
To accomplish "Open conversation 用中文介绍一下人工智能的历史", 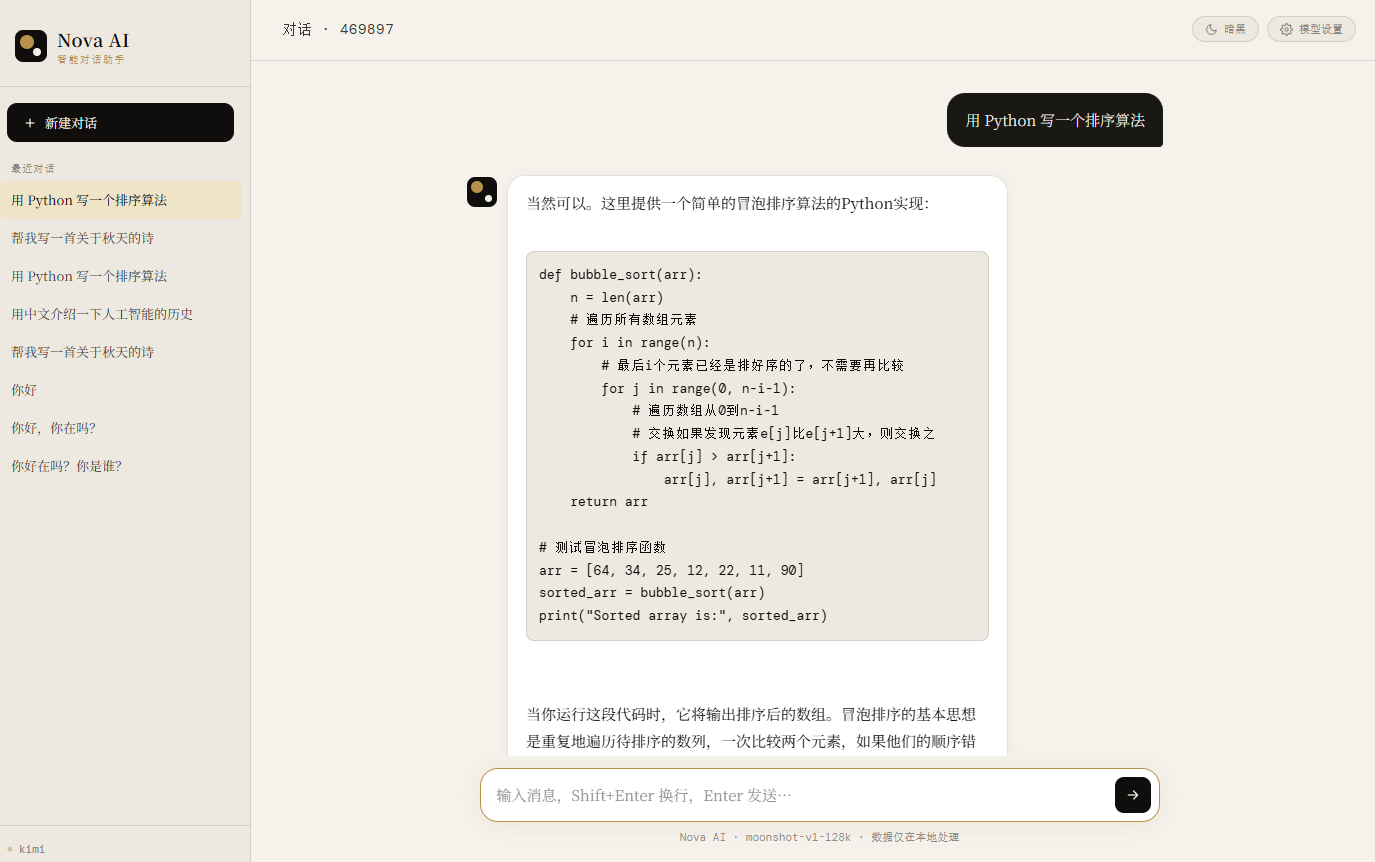I will point(103,313).
